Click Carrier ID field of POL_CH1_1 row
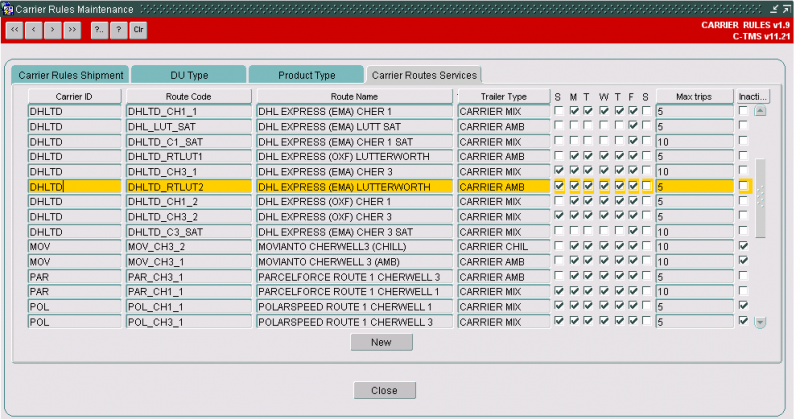Viewport: 800px width, 419px height. point(74,307)
